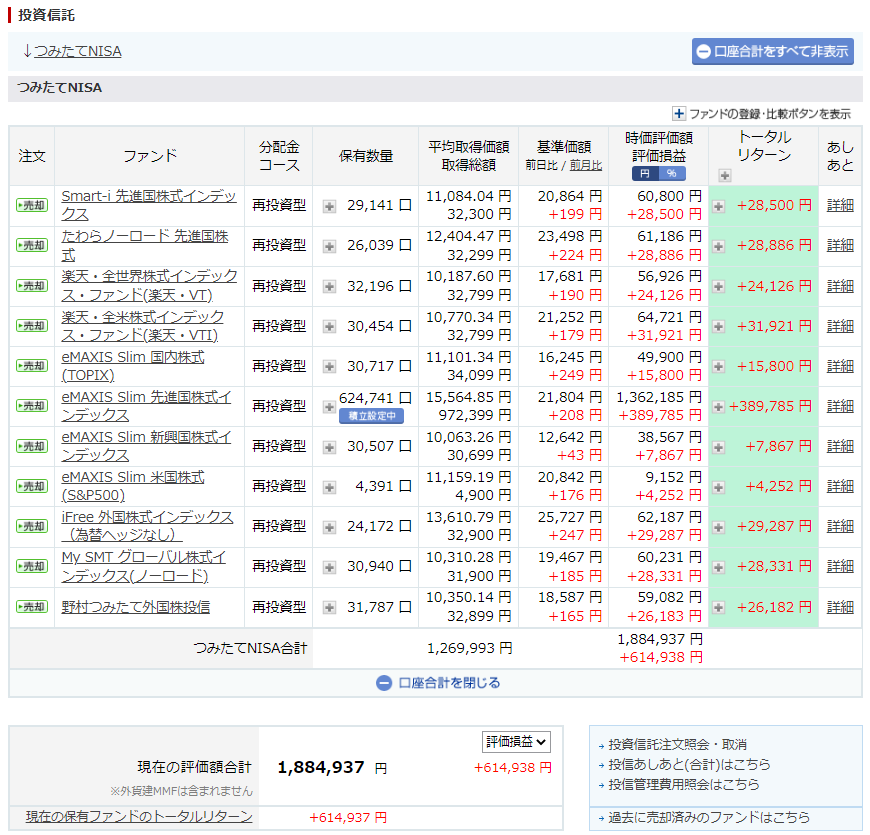Viewport: 870px width, 835px height.
Task: Switch valuation display to 円
Action: pyautogui.click(x=645, y=174)
